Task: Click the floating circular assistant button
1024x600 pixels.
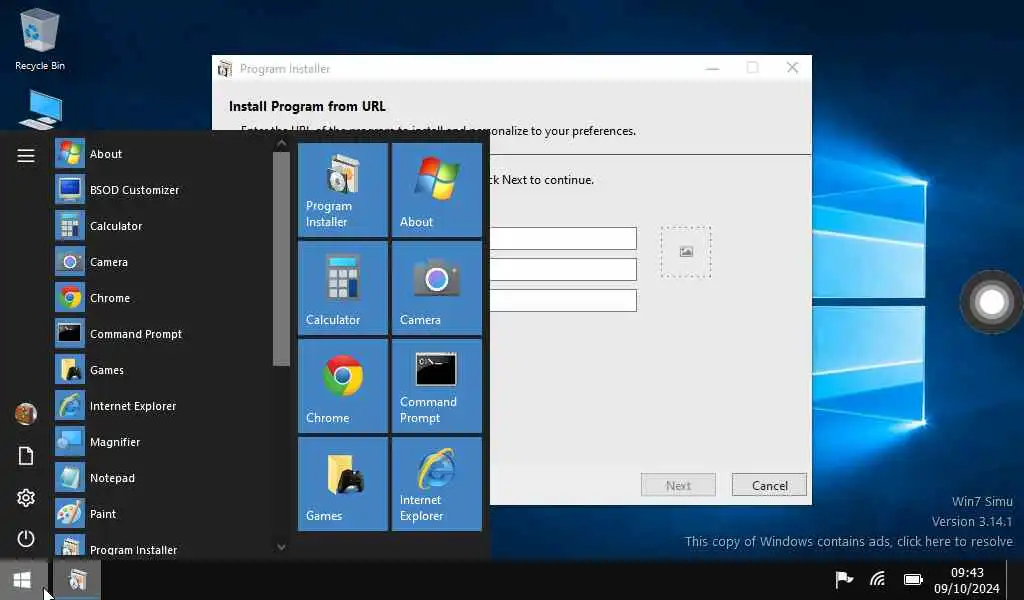Action: (x=991, y=302)
